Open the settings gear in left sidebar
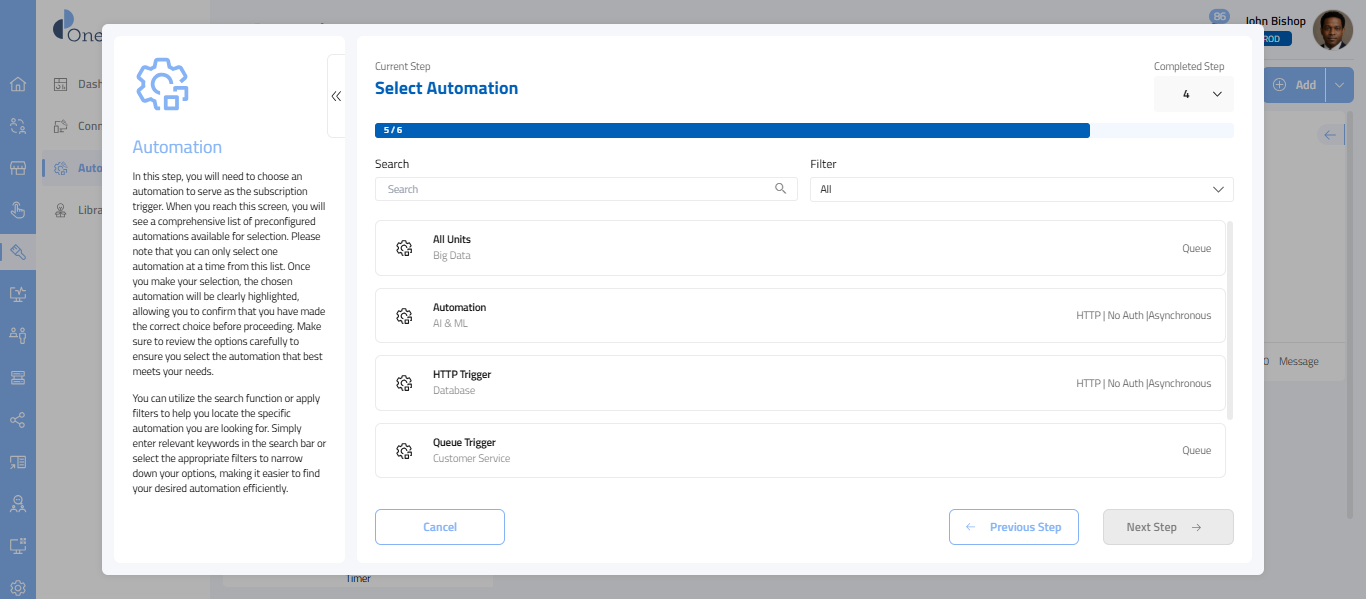The height and width of the screenshot is (599, 1366). click(17, 588)
